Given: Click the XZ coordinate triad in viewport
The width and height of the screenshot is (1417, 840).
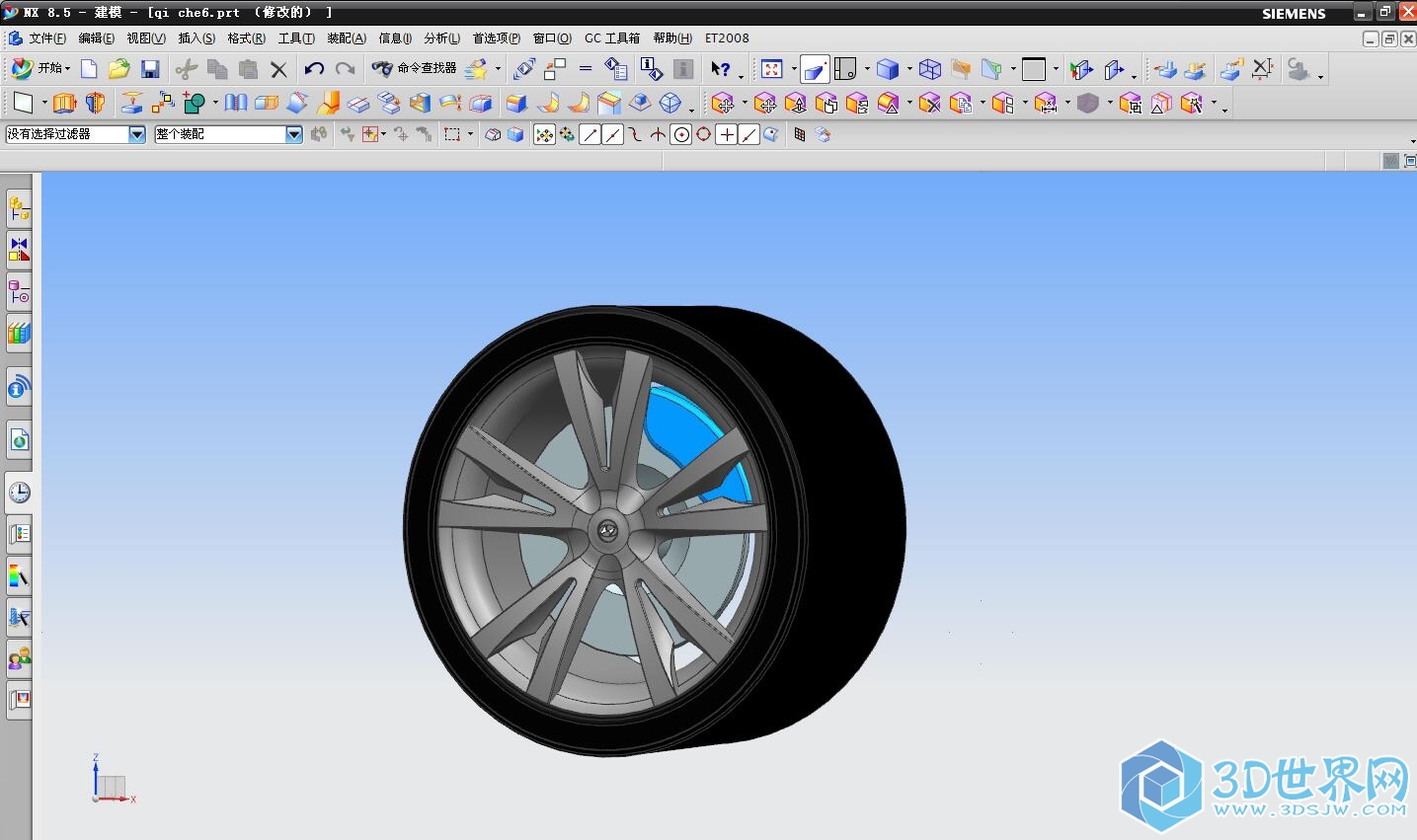Looking at the screenshot, I should tap(112, 780).
